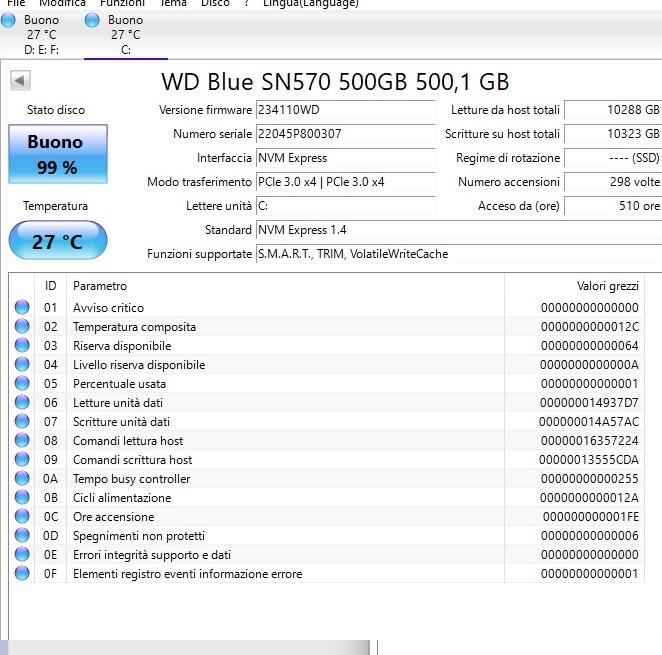Click the Standard field NVM Express 1.4

(x=459, y=230)
